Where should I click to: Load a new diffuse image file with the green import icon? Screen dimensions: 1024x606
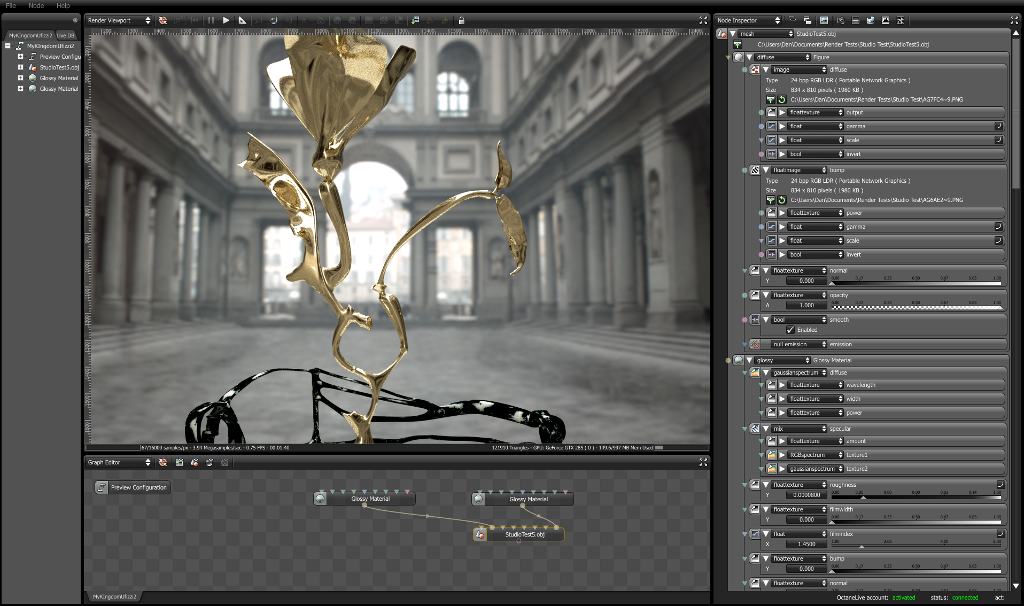pos(771,100)
